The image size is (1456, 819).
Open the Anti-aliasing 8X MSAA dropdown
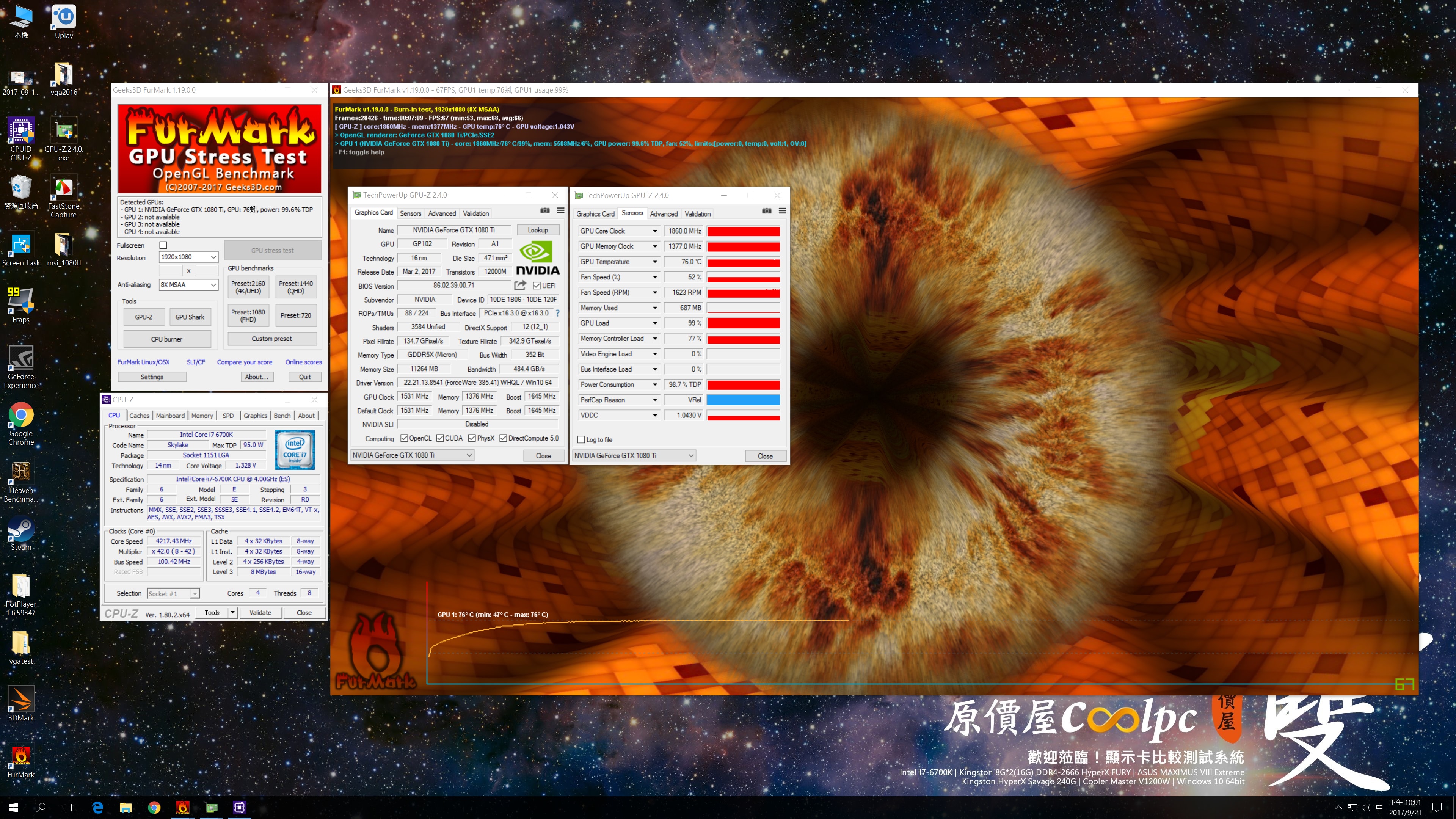(x=188, y=285)
